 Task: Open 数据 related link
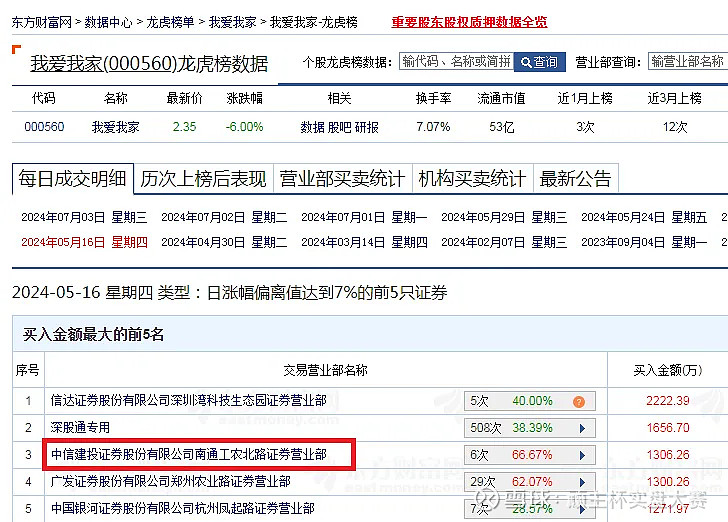point(312,127)
